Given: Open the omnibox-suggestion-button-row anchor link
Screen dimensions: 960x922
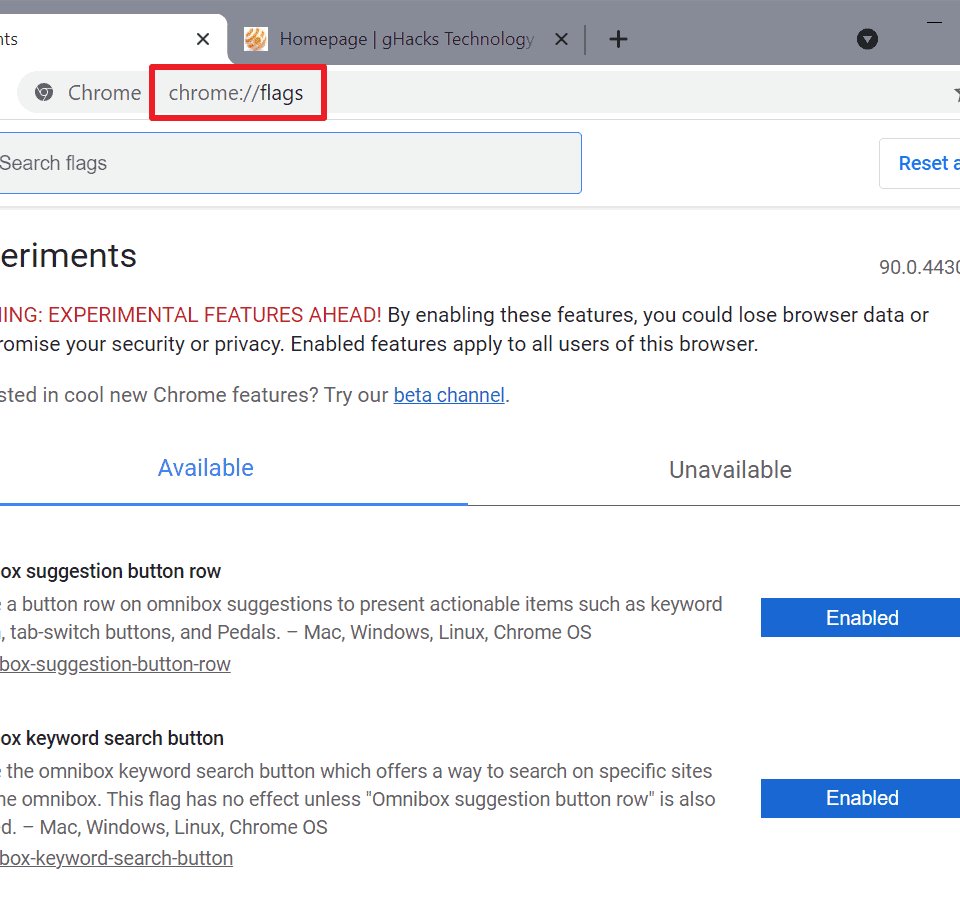Looking at the screenshot, I should [115, 664].
